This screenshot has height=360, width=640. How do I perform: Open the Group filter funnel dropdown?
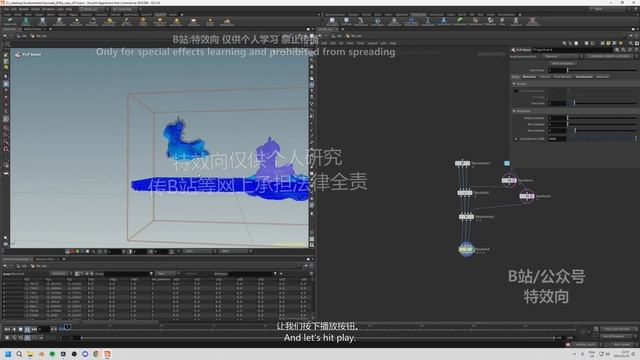click(151, 273)
